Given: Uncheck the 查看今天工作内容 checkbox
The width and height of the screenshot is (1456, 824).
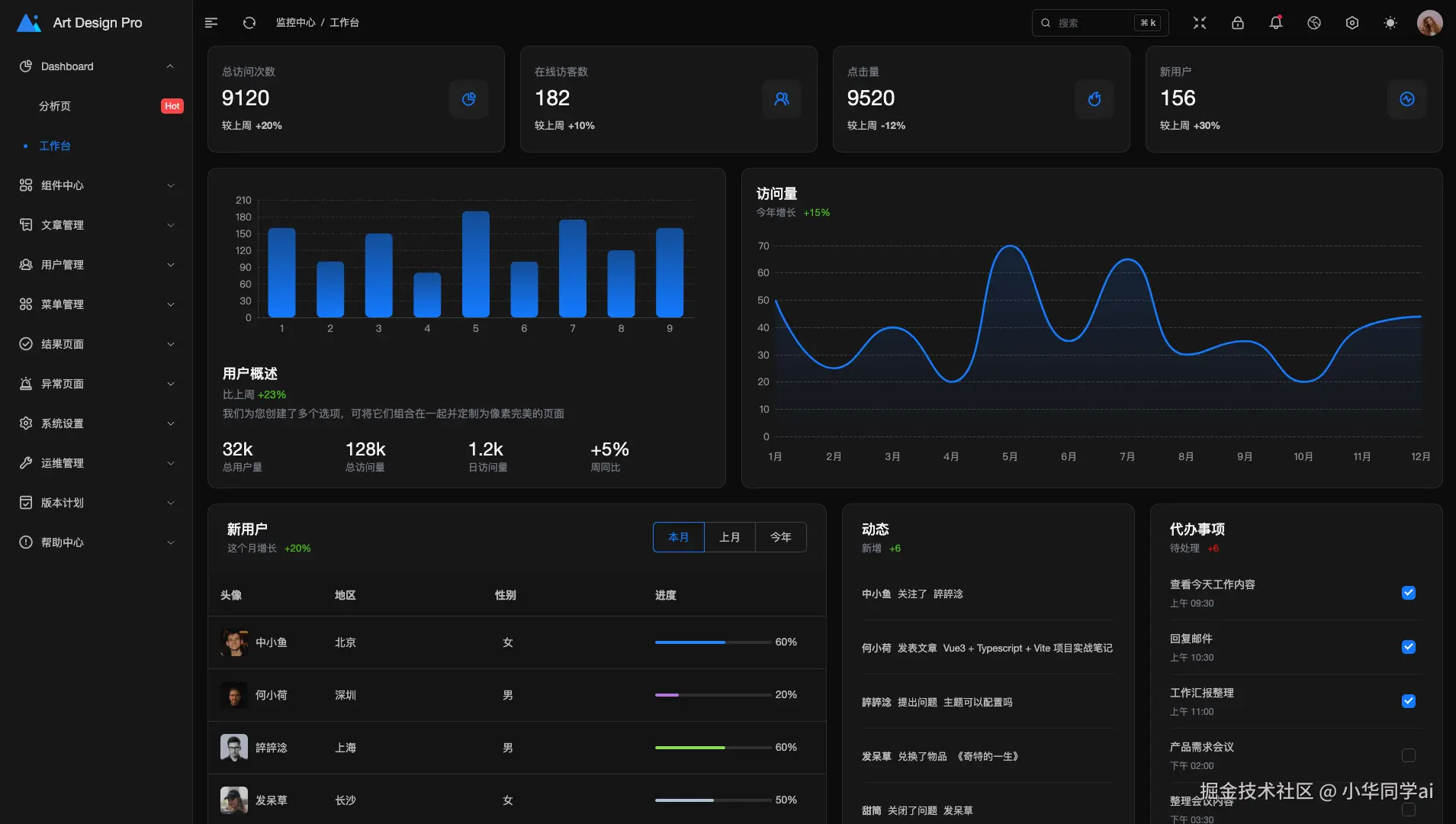Looking at the screenshot, I should 1409,593.
